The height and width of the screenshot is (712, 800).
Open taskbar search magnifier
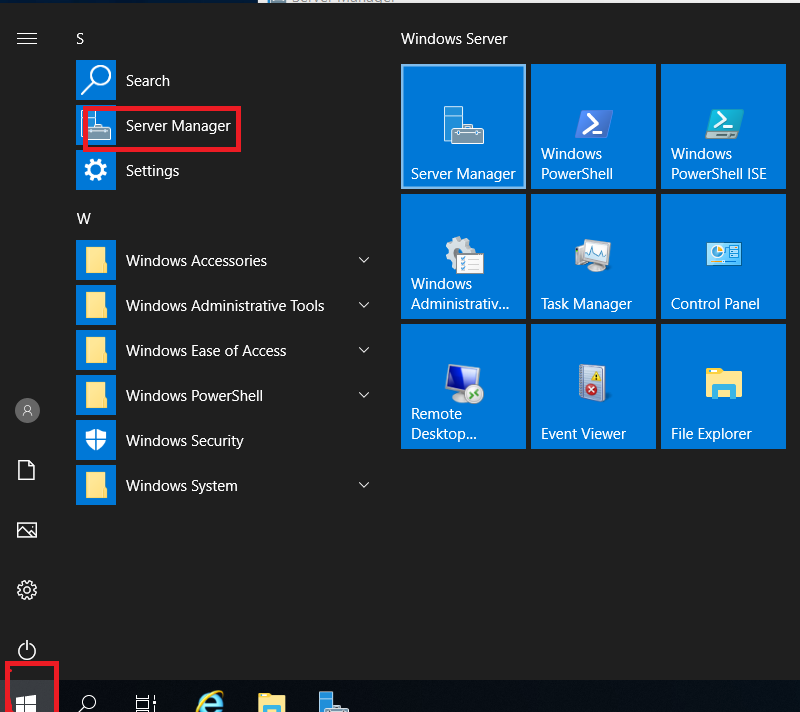[x=88, y=703]
